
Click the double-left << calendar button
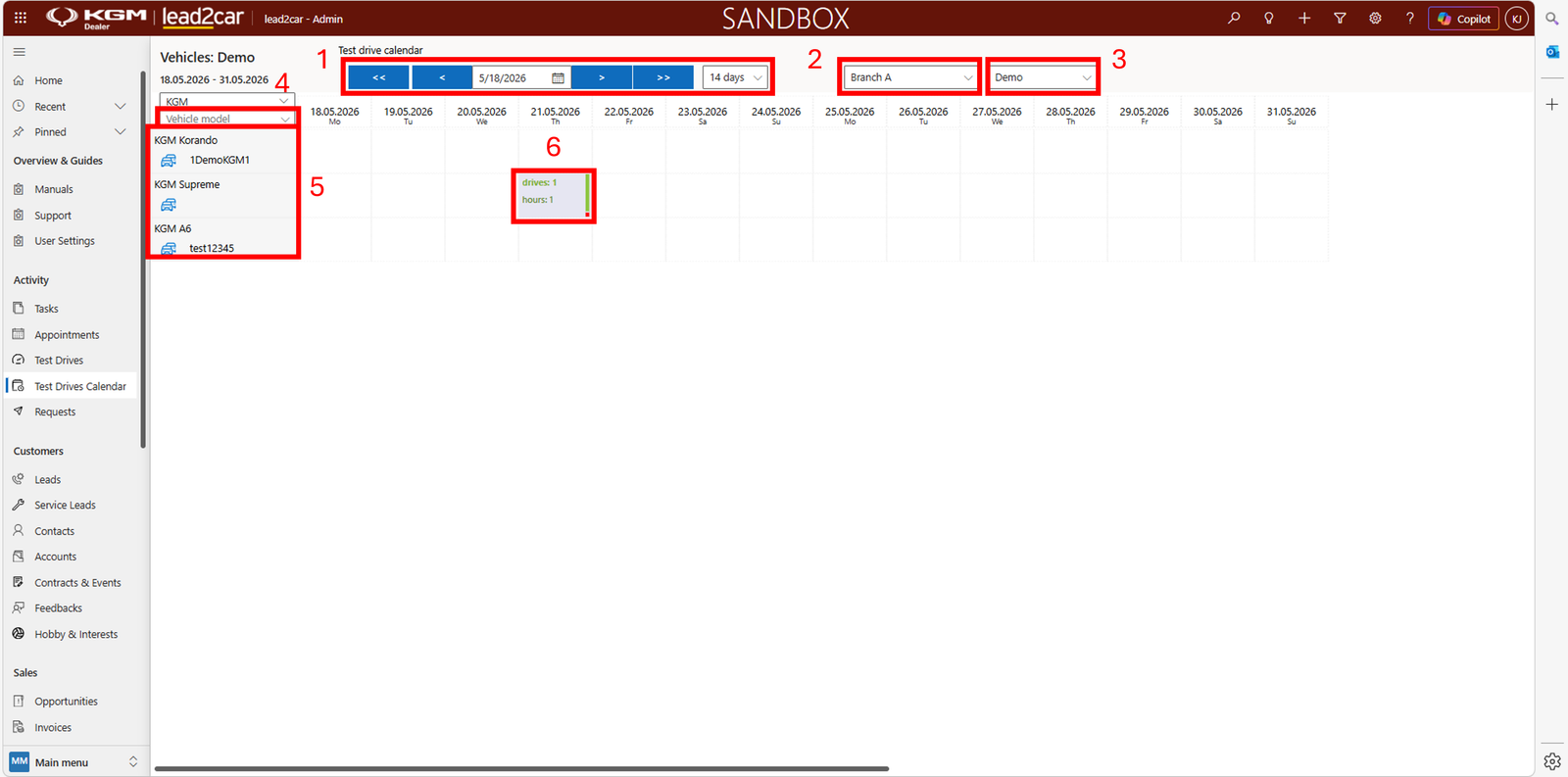[x=378, y=77]
